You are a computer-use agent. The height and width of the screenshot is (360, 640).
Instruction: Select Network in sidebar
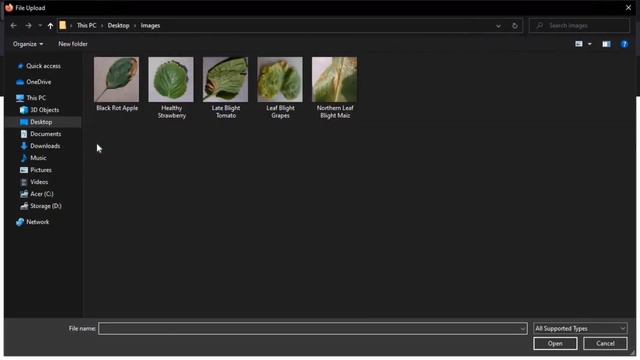coord(38,222)
